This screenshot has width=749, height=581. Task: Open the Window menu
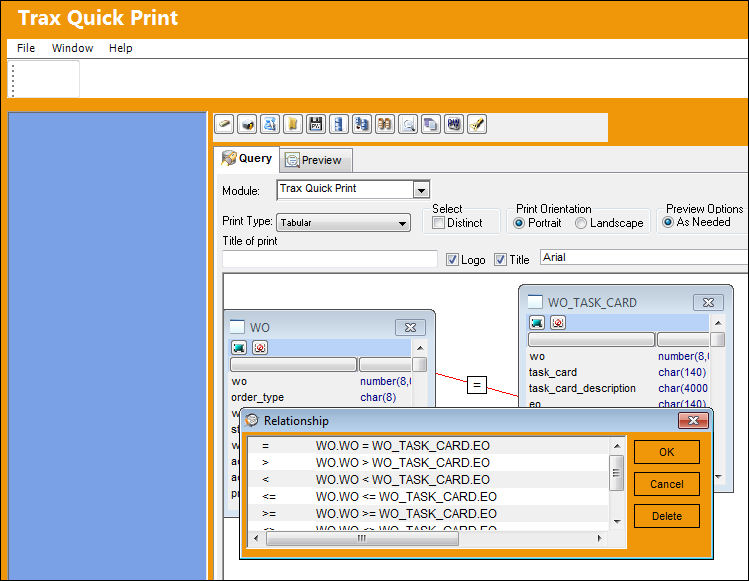click(x=73, y=48)
